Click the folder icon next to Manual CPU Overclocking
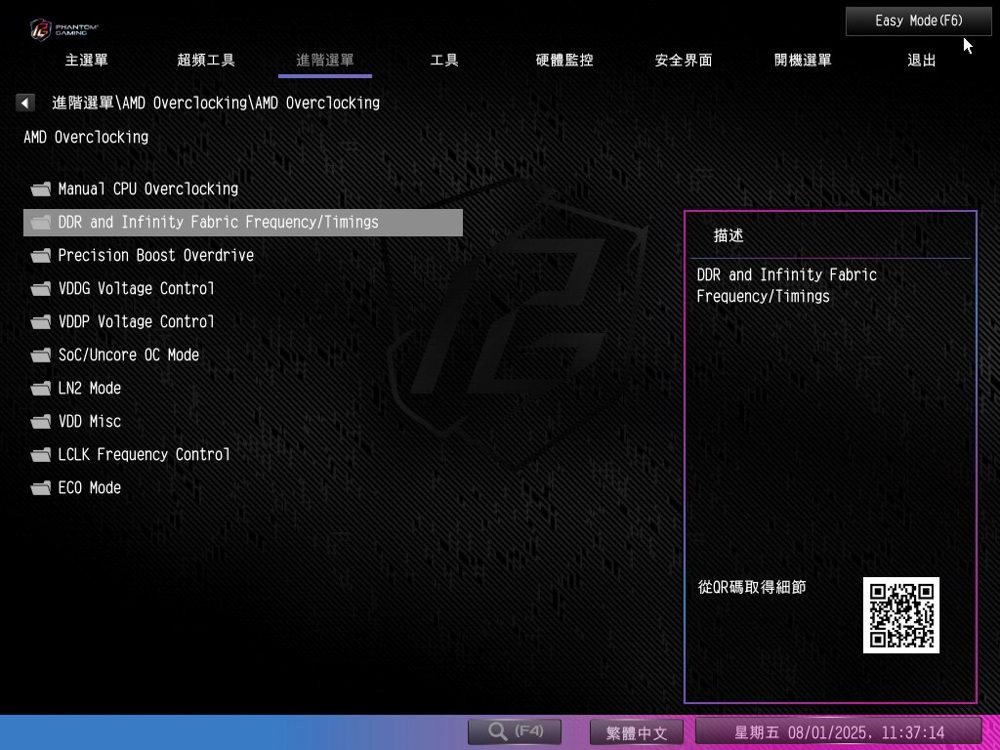Image resolution: width=1000 pixels, height=750 pixels. click(x=41, y=189)
